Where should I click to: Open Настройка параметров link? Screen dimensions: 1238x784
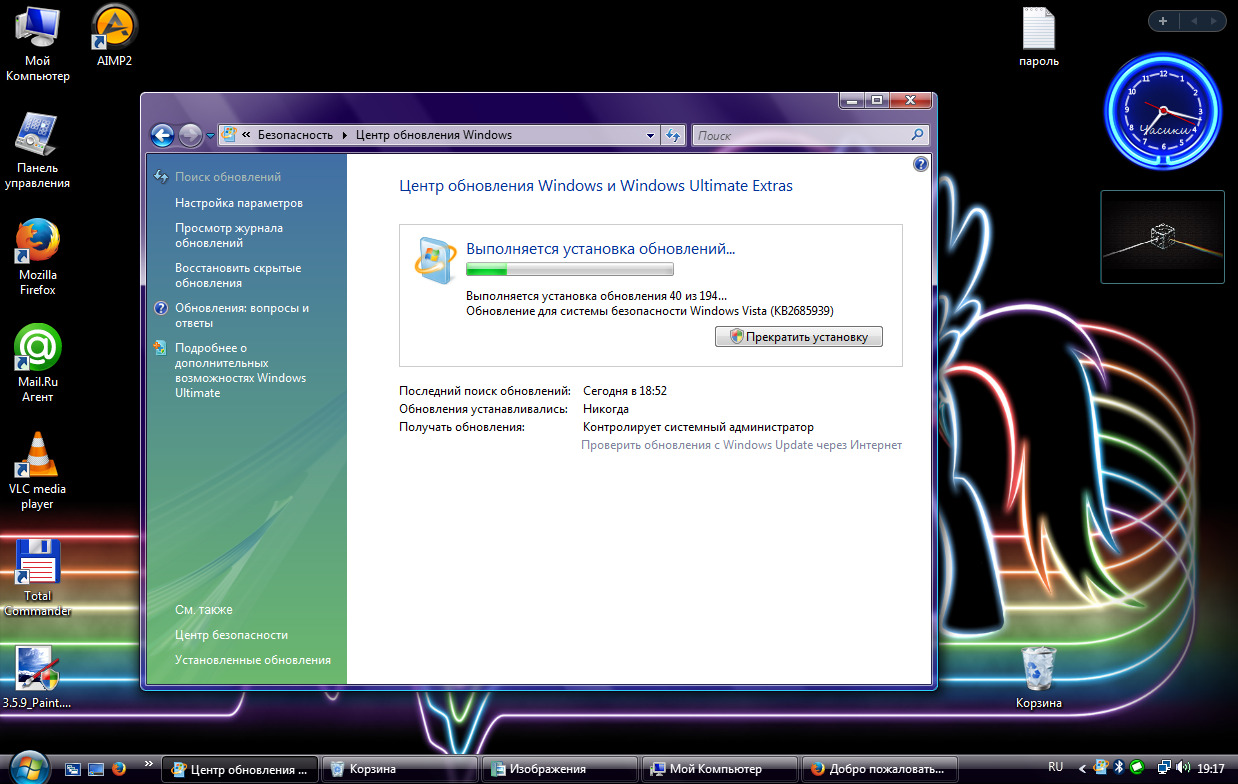point(239,203)
